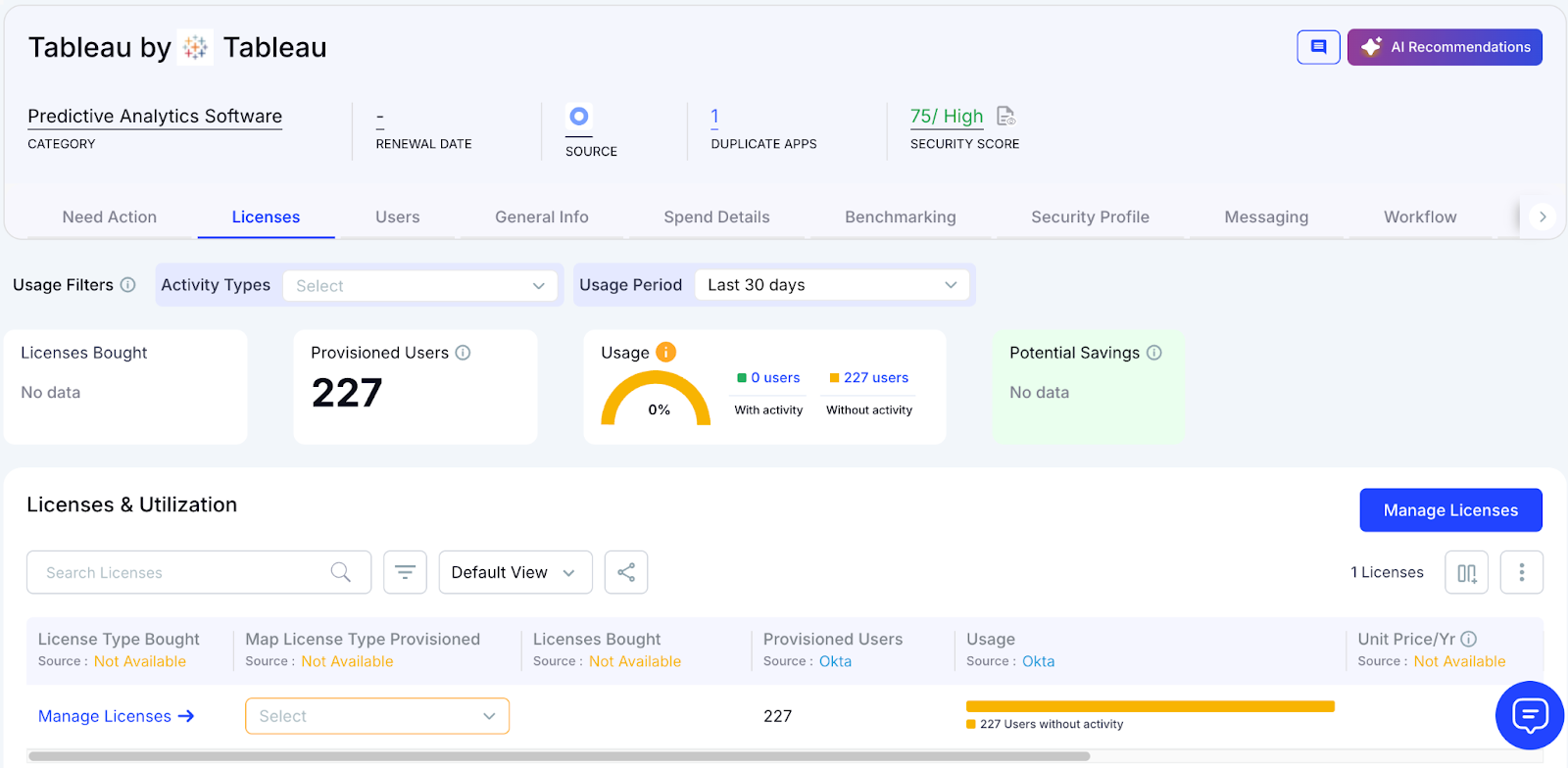Switch to the Messaging tab
1568x768 pixels.
click(1267, 217)
